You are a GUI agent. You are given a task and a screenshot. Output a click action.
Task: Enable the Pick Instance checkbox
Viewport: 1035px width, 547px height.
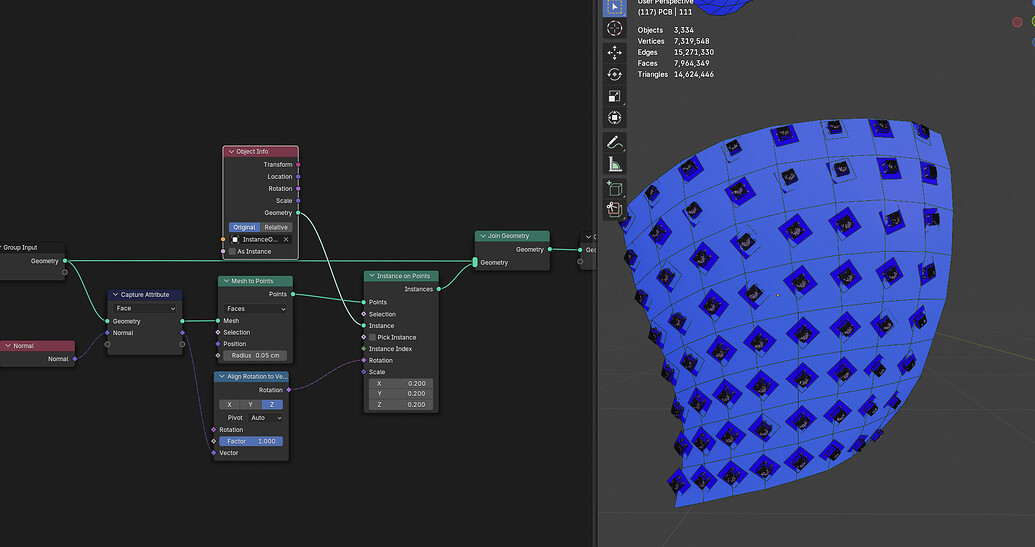[x=372, y=337]
